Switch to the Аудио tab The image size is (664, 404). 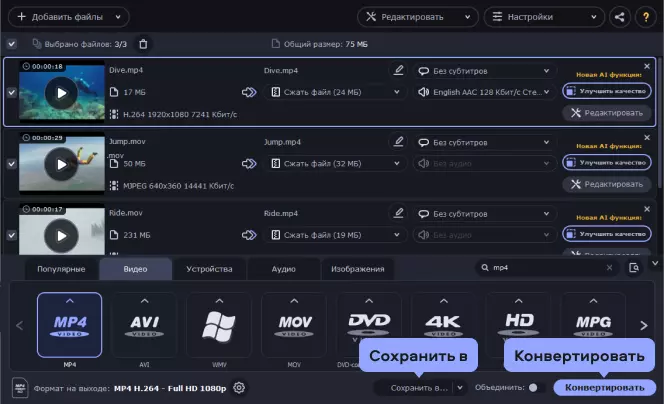(283, 269)
